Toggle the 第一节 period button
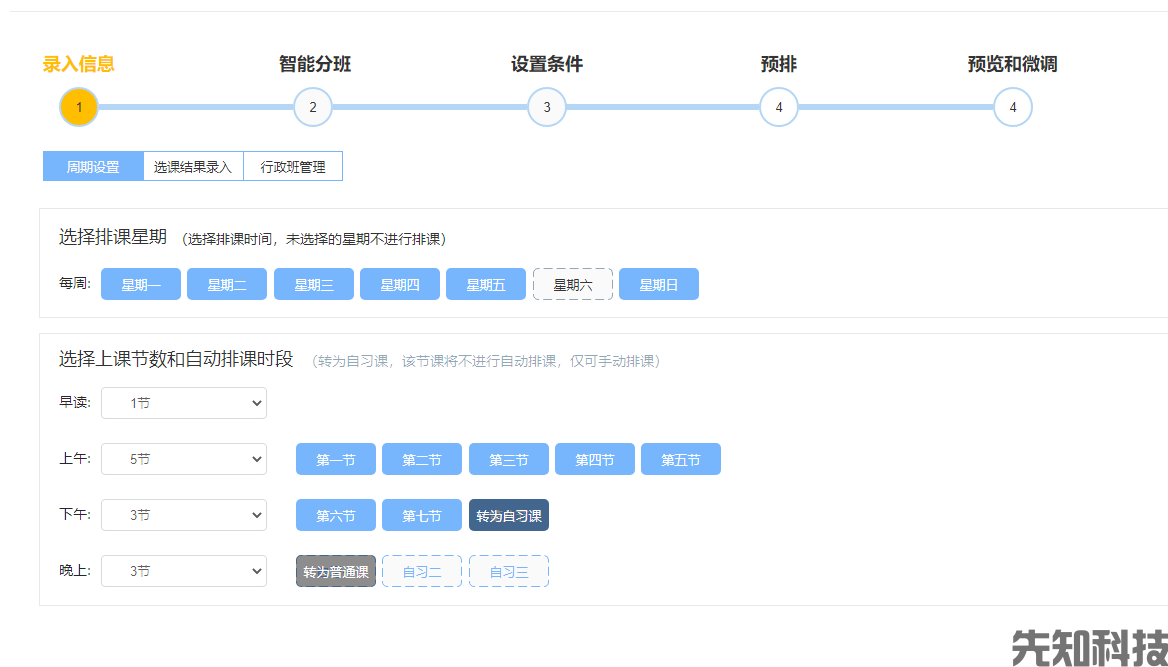 pos(336,459)
